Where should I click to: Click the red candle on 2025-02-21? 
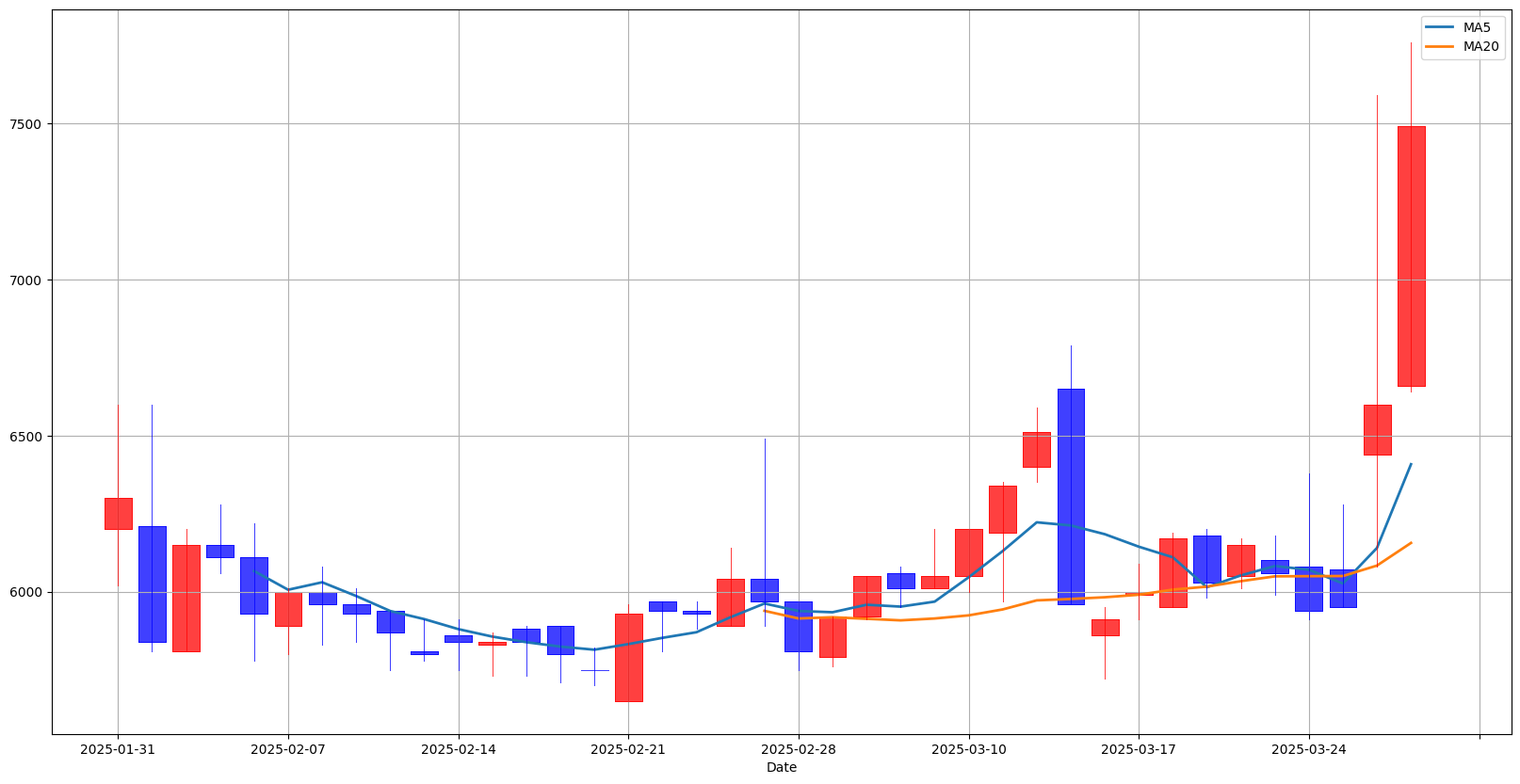click(x=629, y=657)
